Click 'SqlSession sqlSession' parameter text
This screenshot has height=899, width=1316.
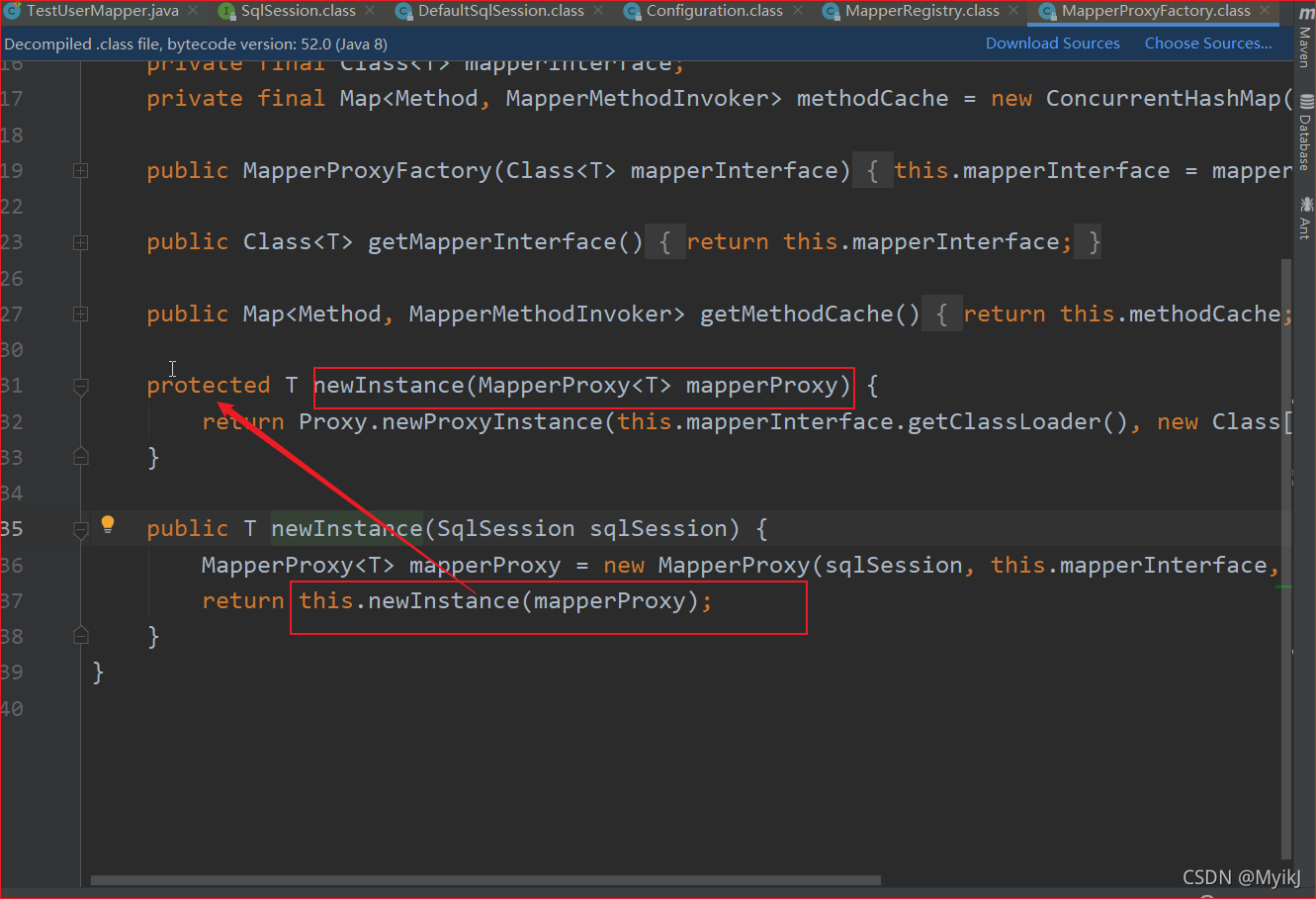581,529
